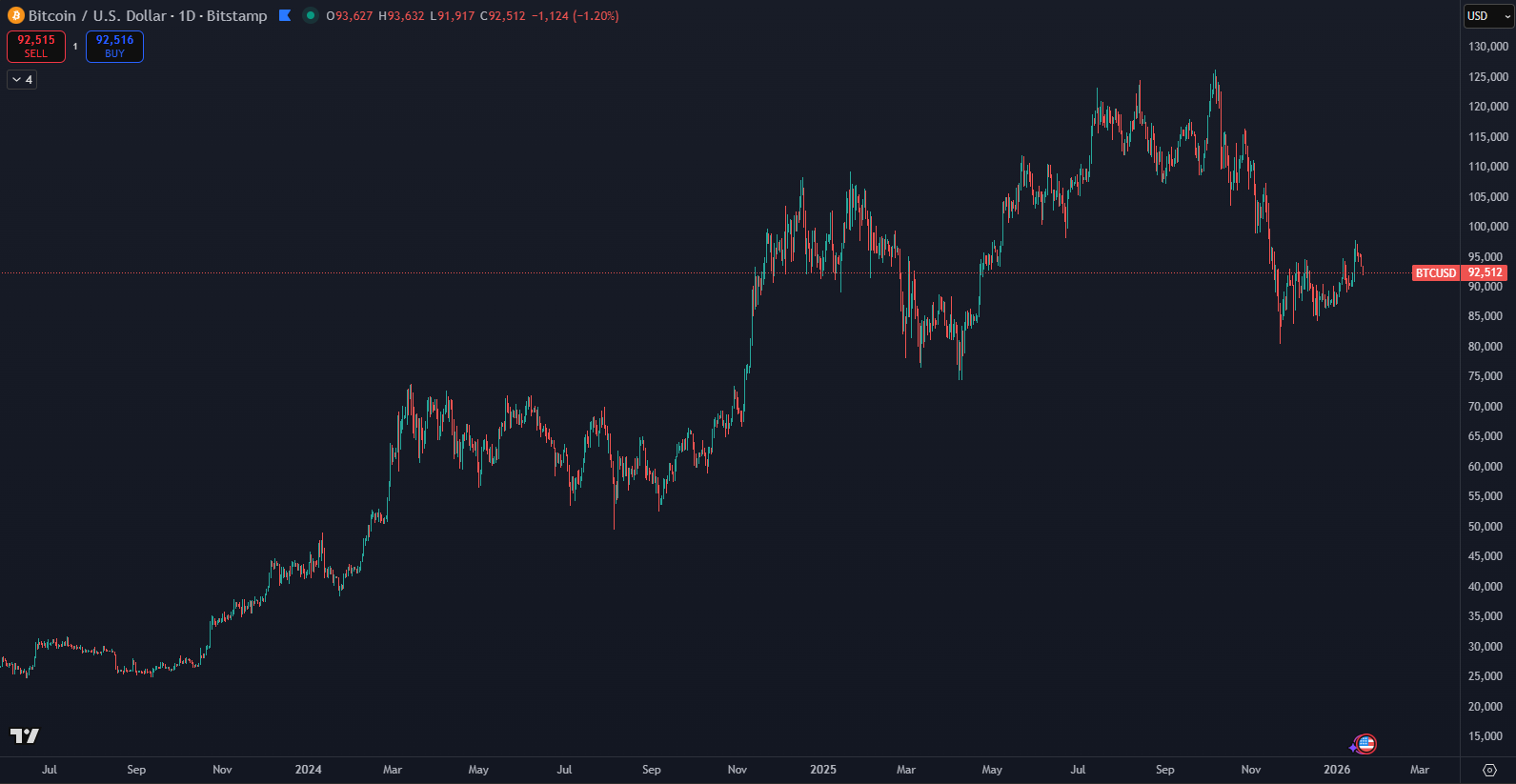The width and height of the screenshot is (1516, 784).
Task: Click the red current price label 92,512
Action: pos(1485,272)
